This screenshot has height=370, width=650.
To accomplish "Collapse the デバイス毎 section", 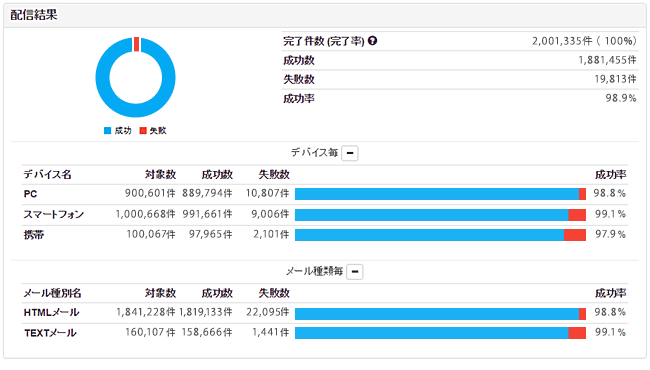I will pyautogui.click(x=350, y=153).
